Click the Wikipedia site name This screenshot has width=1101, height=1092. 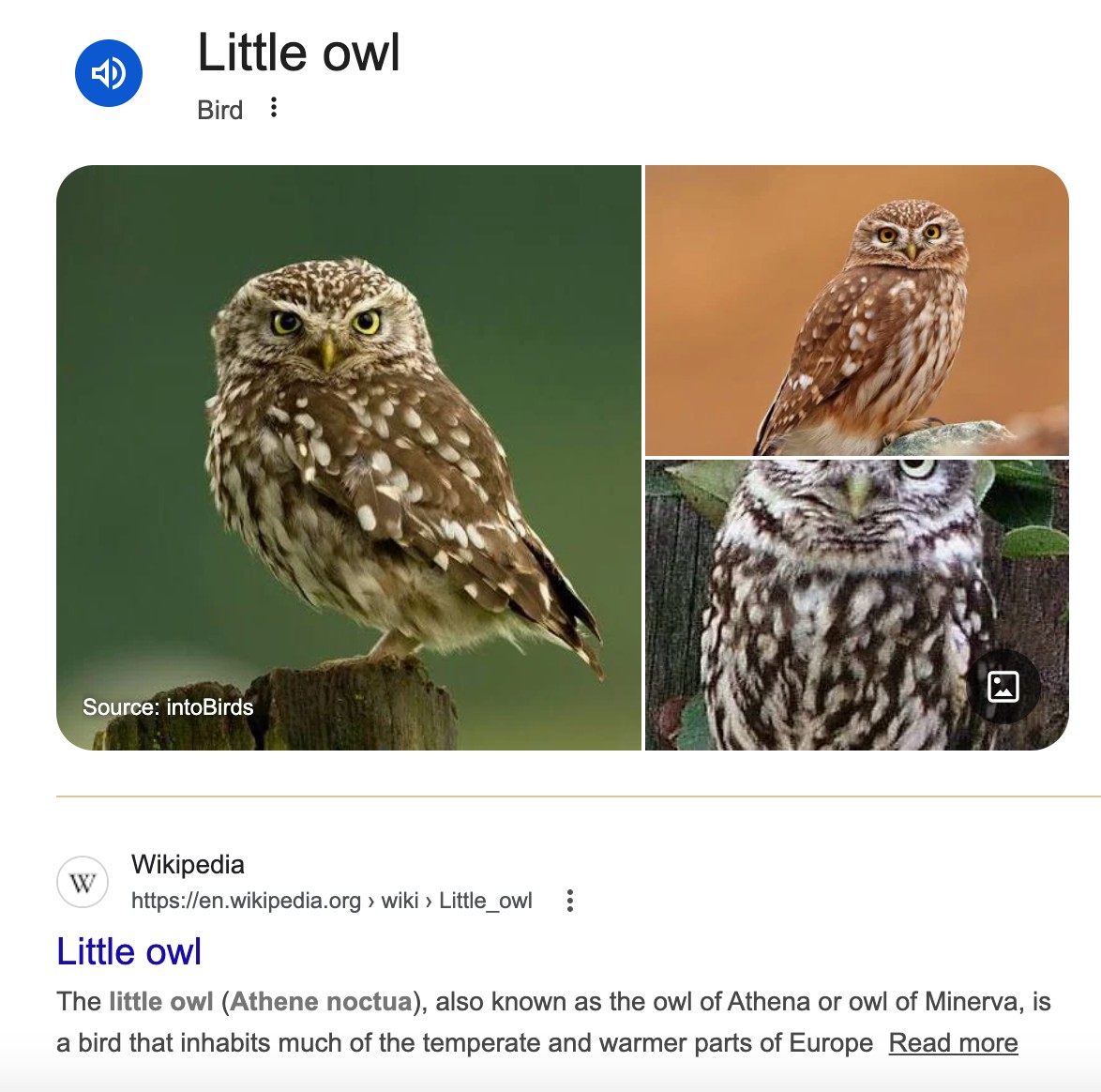(x=189, y=864)
